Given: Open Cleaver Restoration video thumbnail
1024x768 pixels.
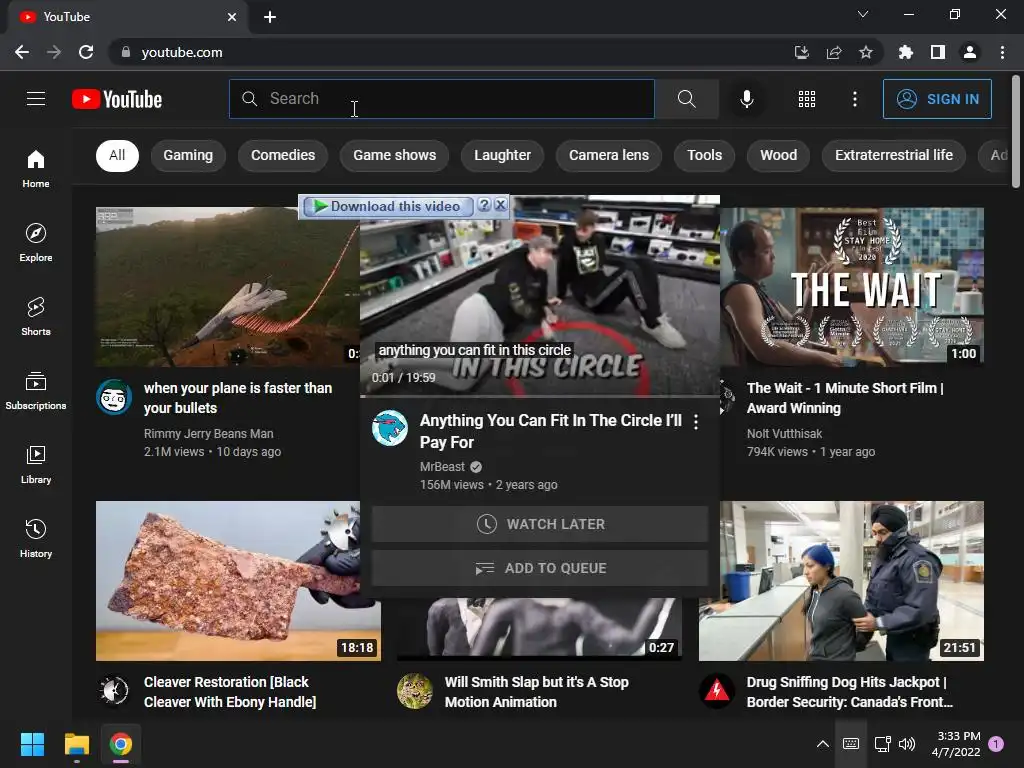Looking at the screenshot, I should point(238,581).
